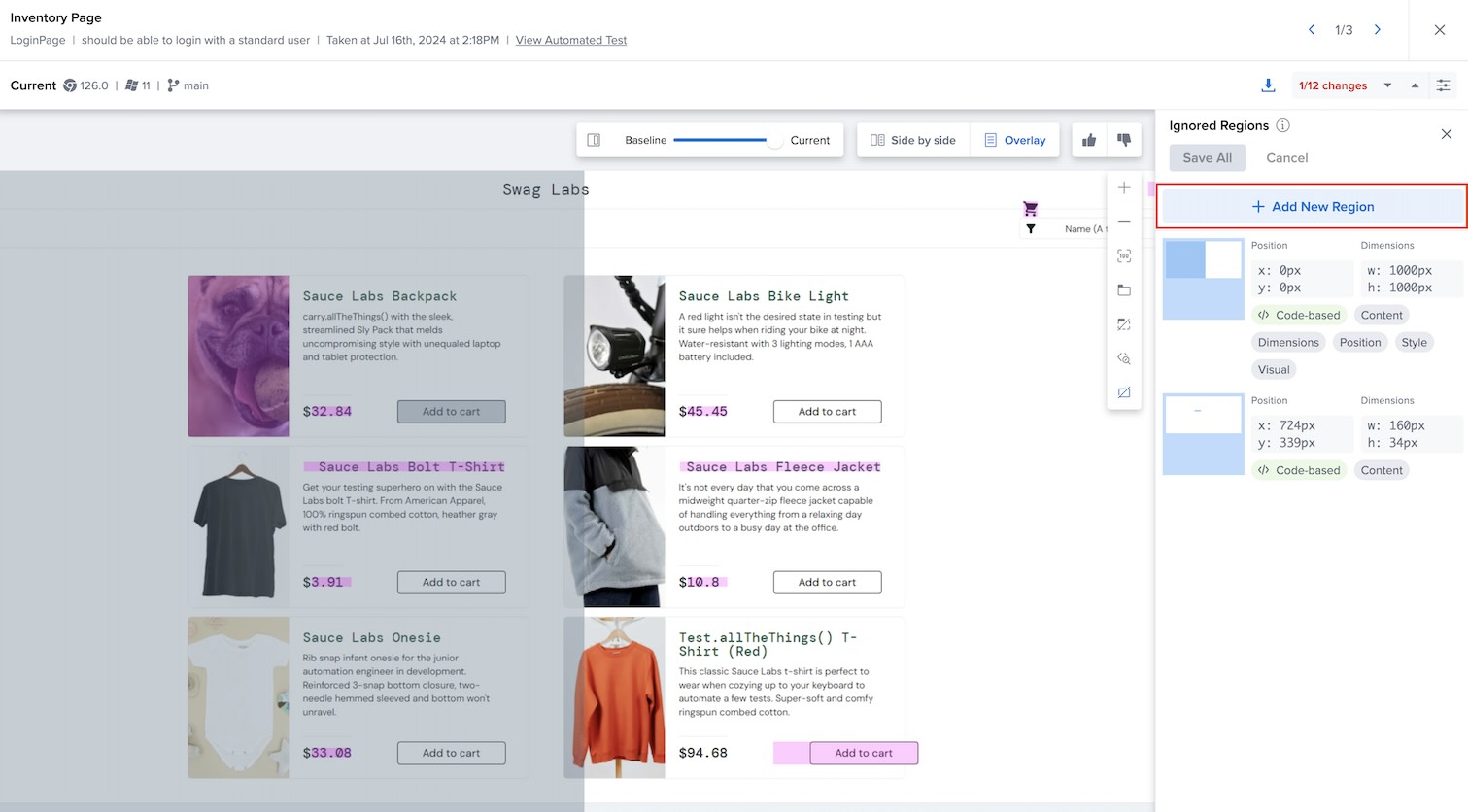Click the code inspect magnifier tool icon

pos(1124,358)
